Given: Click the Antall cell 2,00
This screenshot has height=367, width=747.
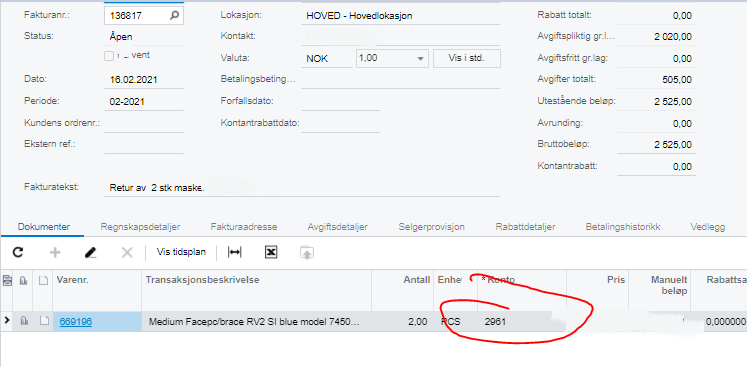Looking at the screenshot, I should [x=402, y=322].
